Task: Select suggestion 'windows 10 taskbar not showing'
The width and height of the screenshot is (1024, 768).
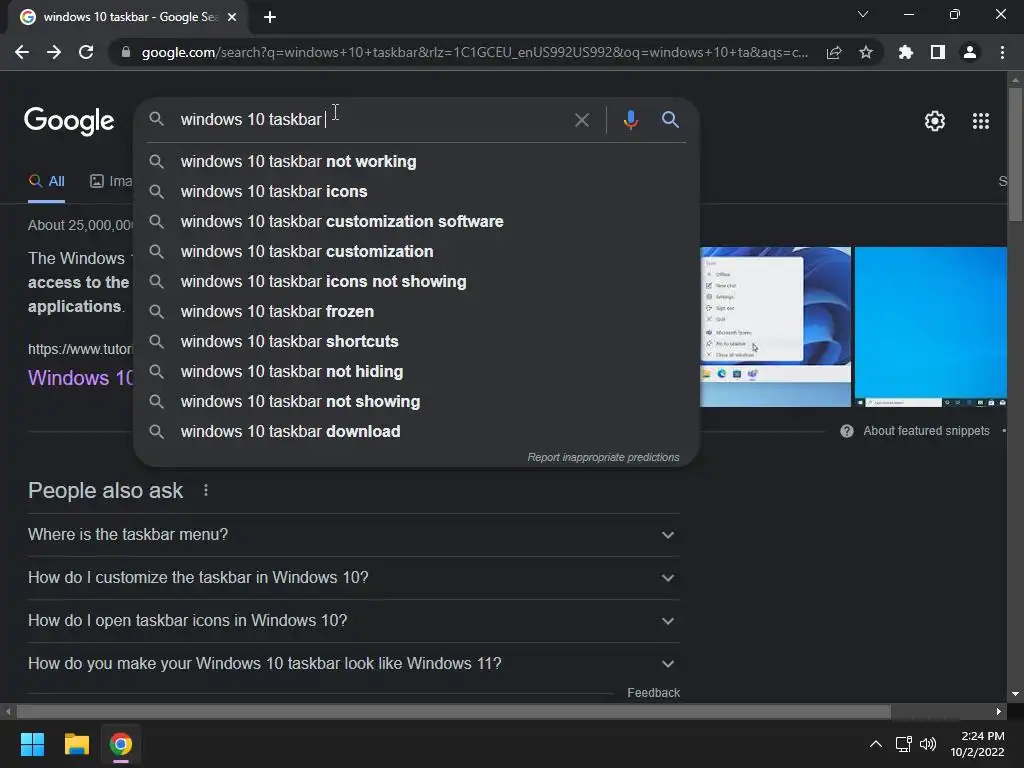Action: 416,402
